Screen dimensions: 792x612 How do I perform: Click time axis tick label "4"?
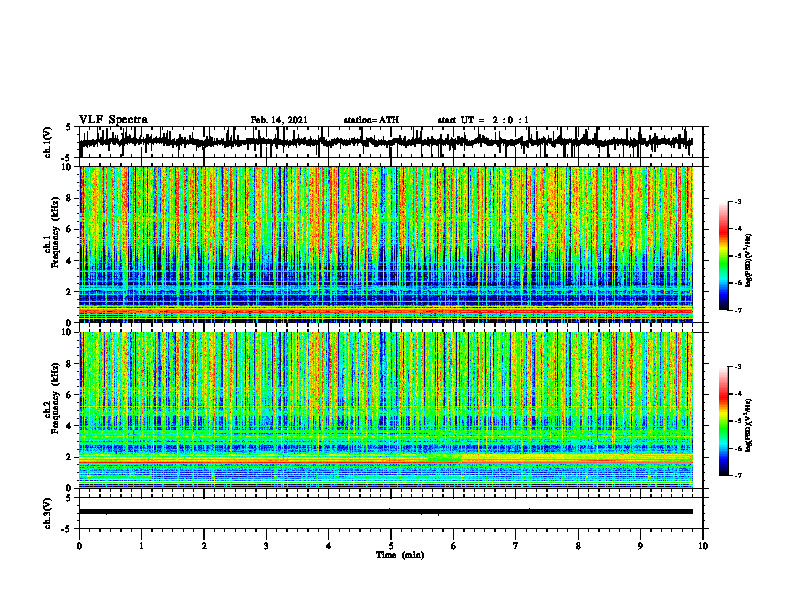[x=329, y=546]
